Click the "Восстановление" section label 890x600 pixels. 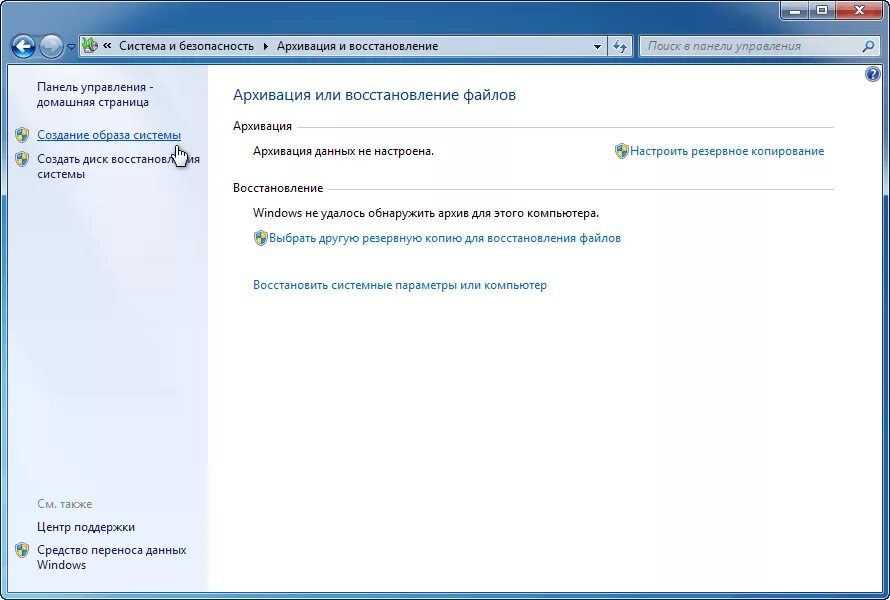pos(278,188)
